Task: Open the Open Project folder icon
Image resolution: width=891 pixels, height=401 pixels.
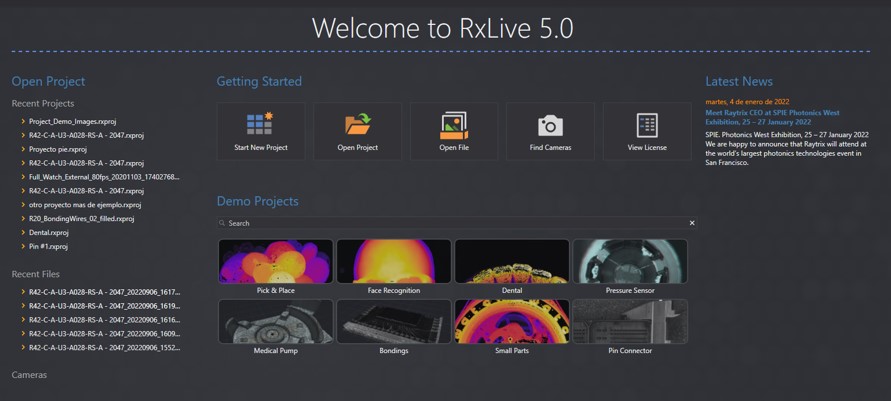Action: click(357, 124)
